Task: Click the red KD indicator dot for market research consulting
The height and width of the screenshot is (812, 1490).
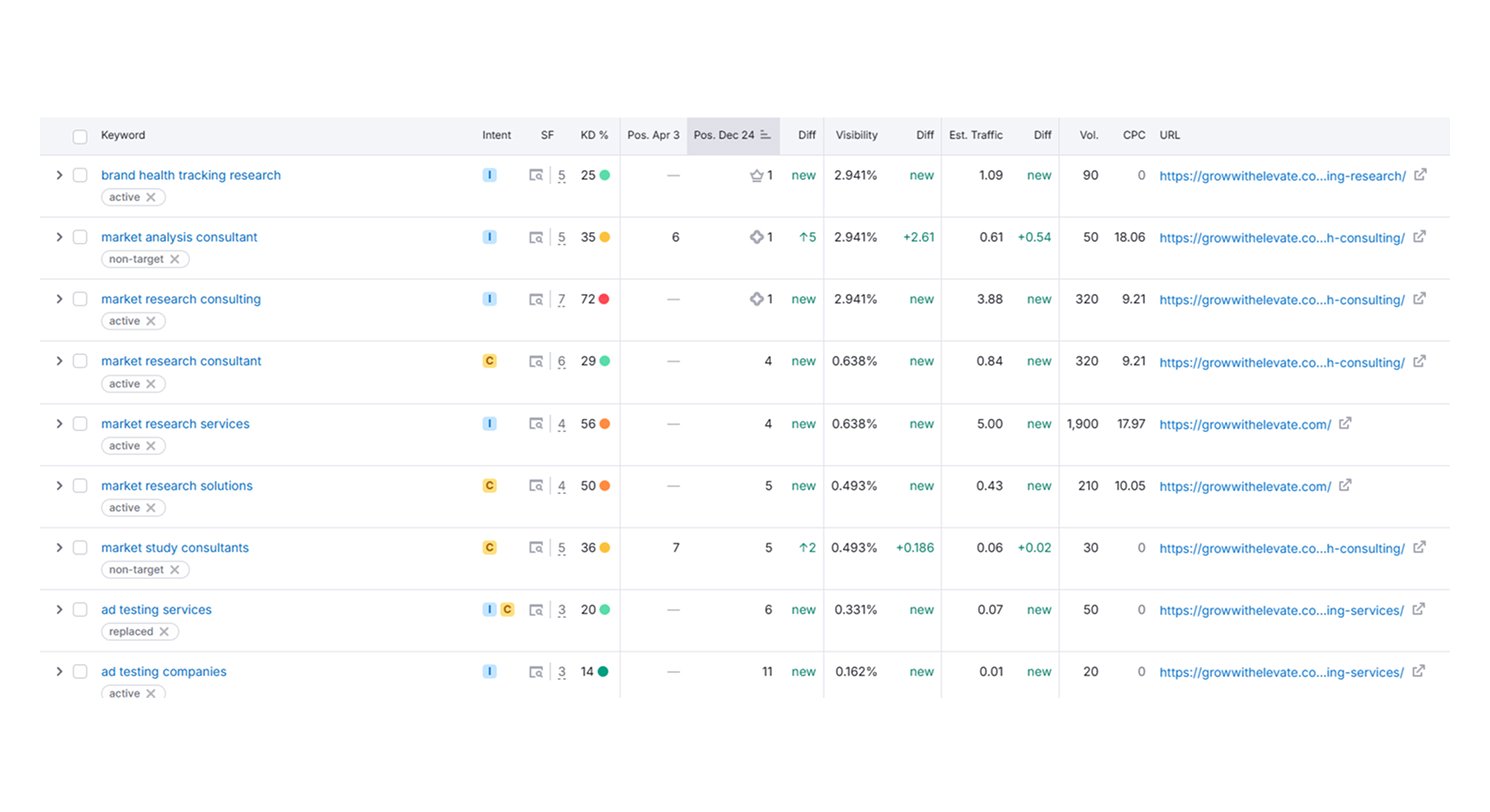Action: click(604, 299)
